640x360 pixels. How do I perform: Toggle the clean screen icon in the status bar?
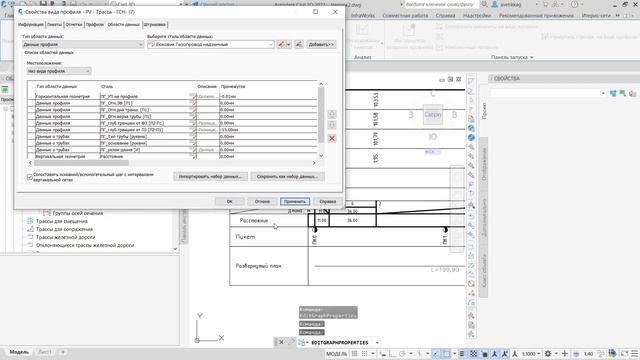[x=624, y=353]
